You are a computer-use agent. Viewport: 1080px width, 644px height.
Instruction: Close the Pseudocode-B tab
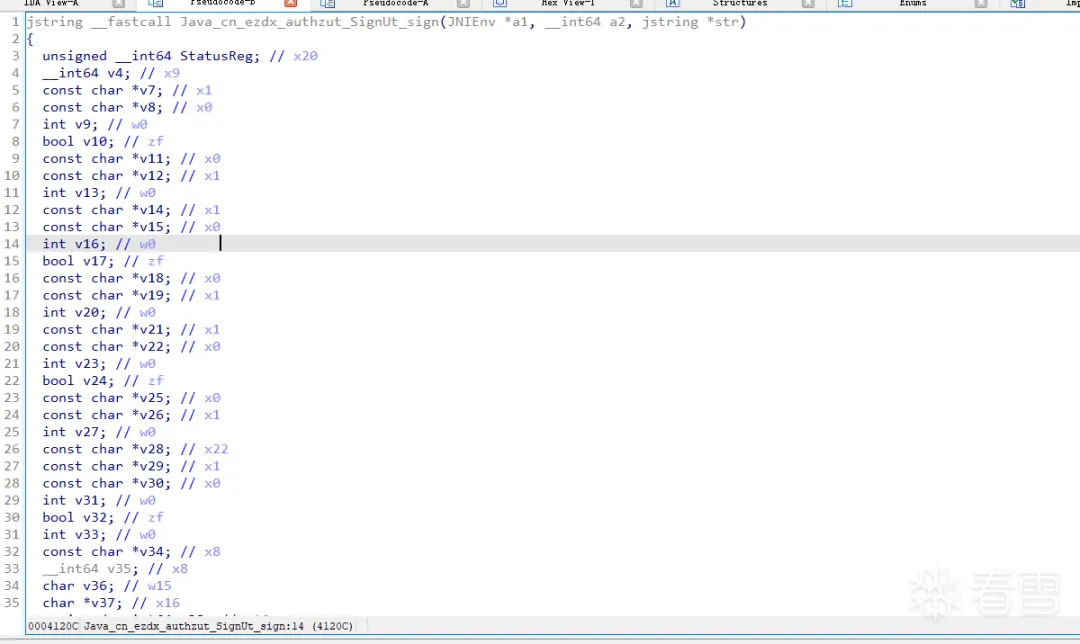291,3
